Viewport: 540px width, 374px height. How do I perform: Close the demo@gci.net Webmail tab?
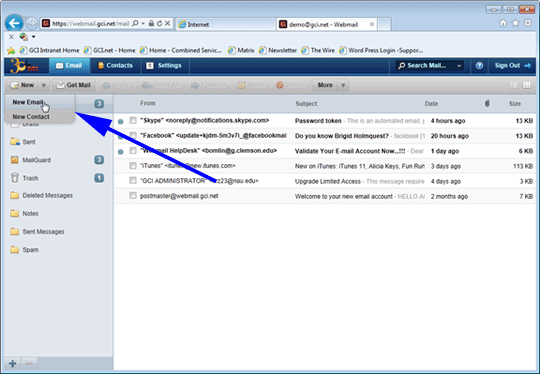coord(372,24)
